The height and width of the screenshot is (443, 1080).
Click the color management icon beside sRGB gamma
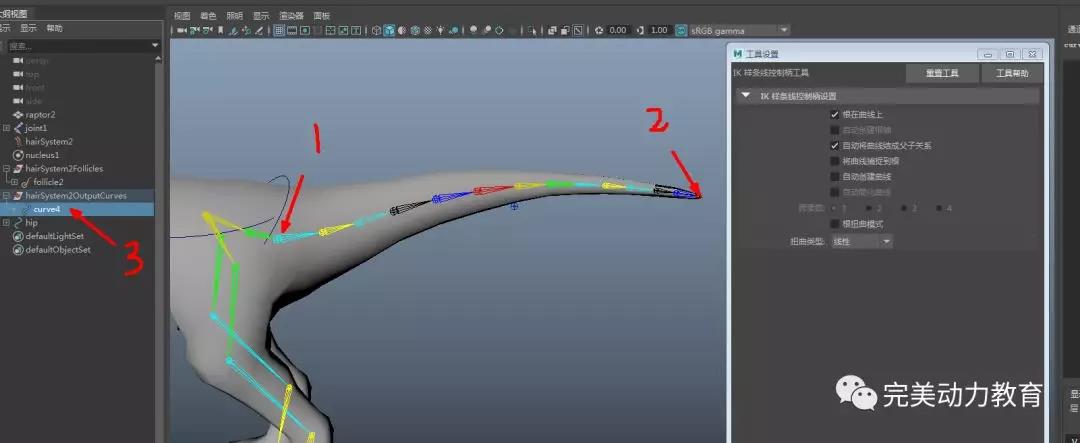coord(682,30)
